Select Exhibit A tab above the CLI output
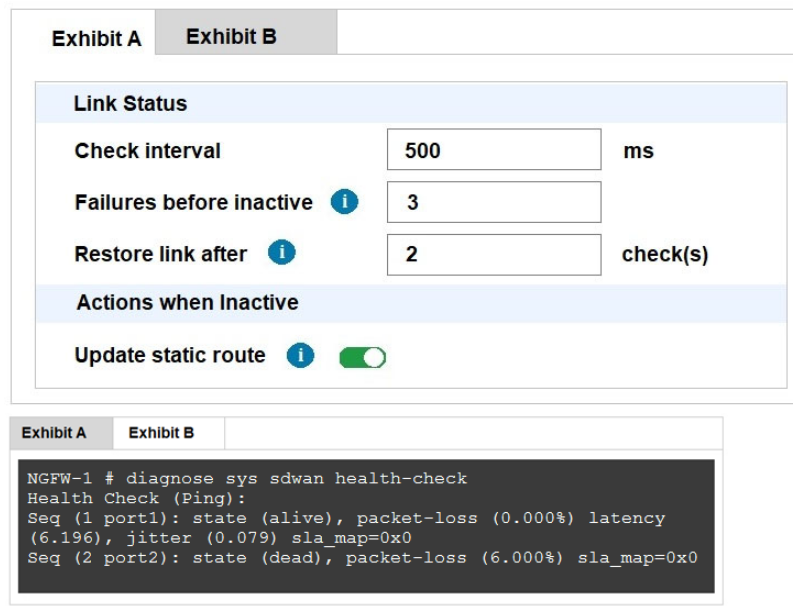The image size is (793, 607). click(54, 433)
